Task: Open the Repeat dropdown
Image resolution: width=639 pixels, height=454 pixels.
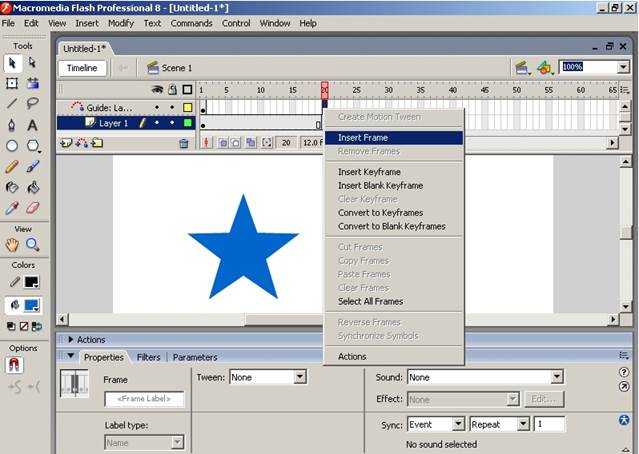Action: click(x=524, y=424)
